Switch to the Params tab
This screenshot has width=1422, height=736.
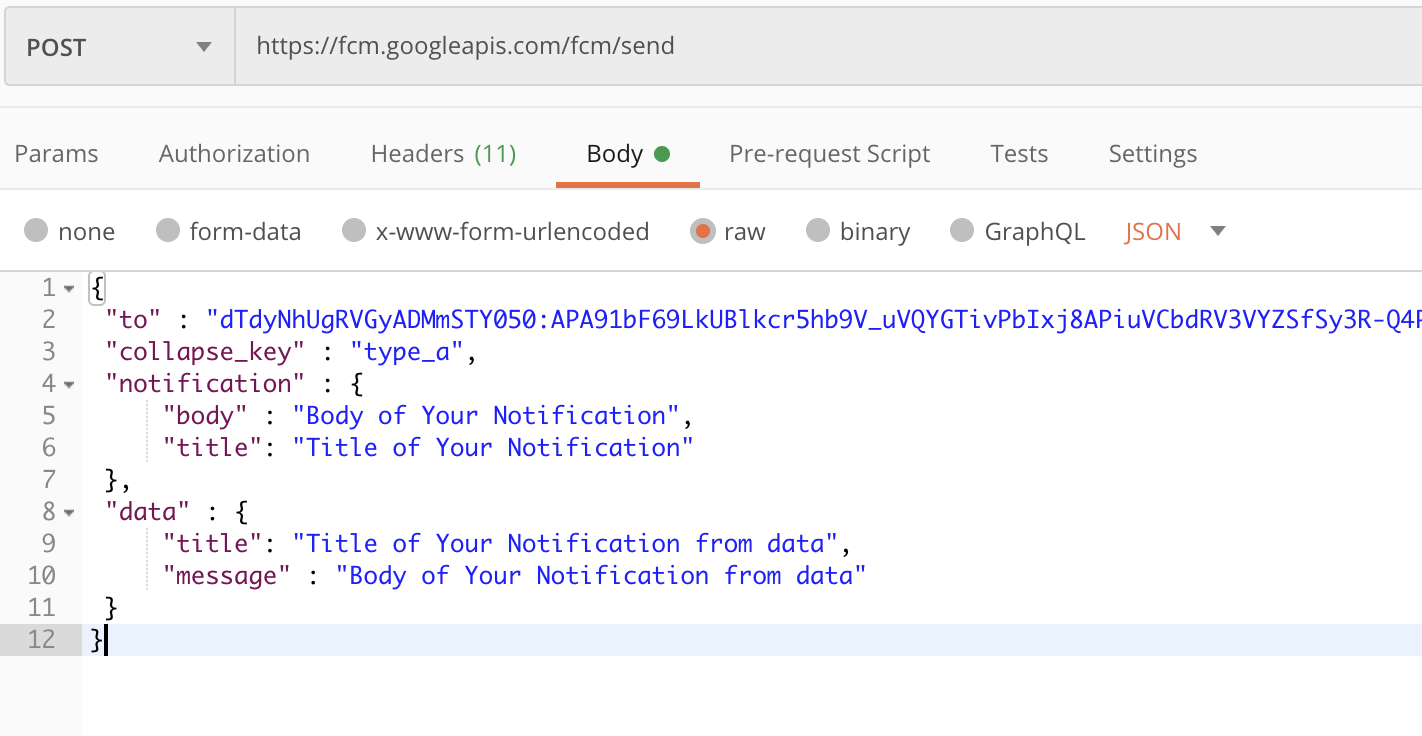point(56,154)
